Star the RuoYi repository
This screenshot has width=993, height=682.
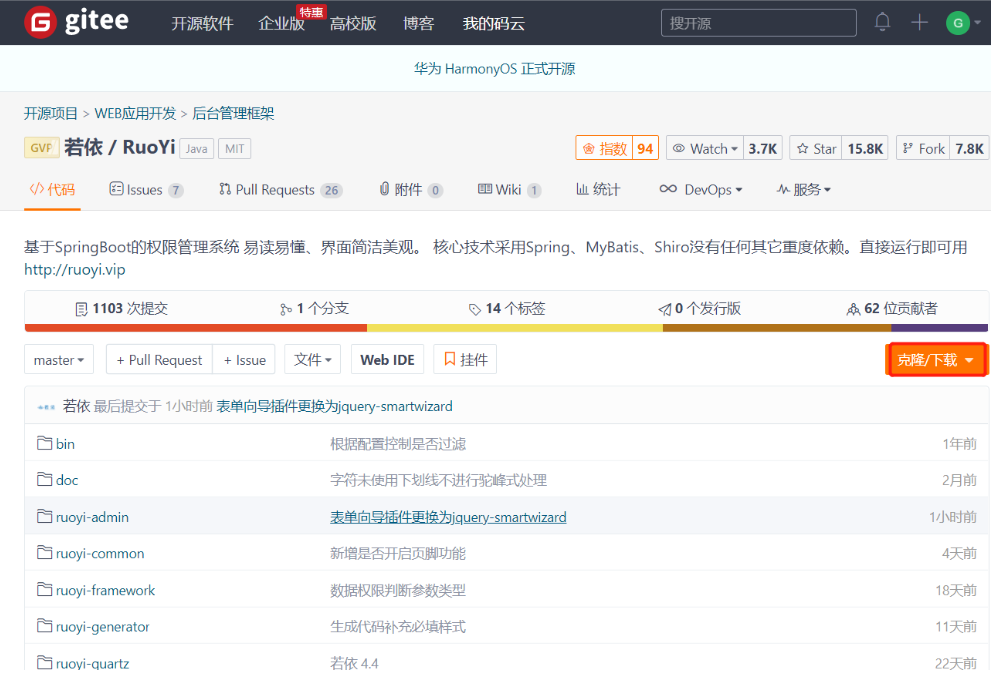816,149
